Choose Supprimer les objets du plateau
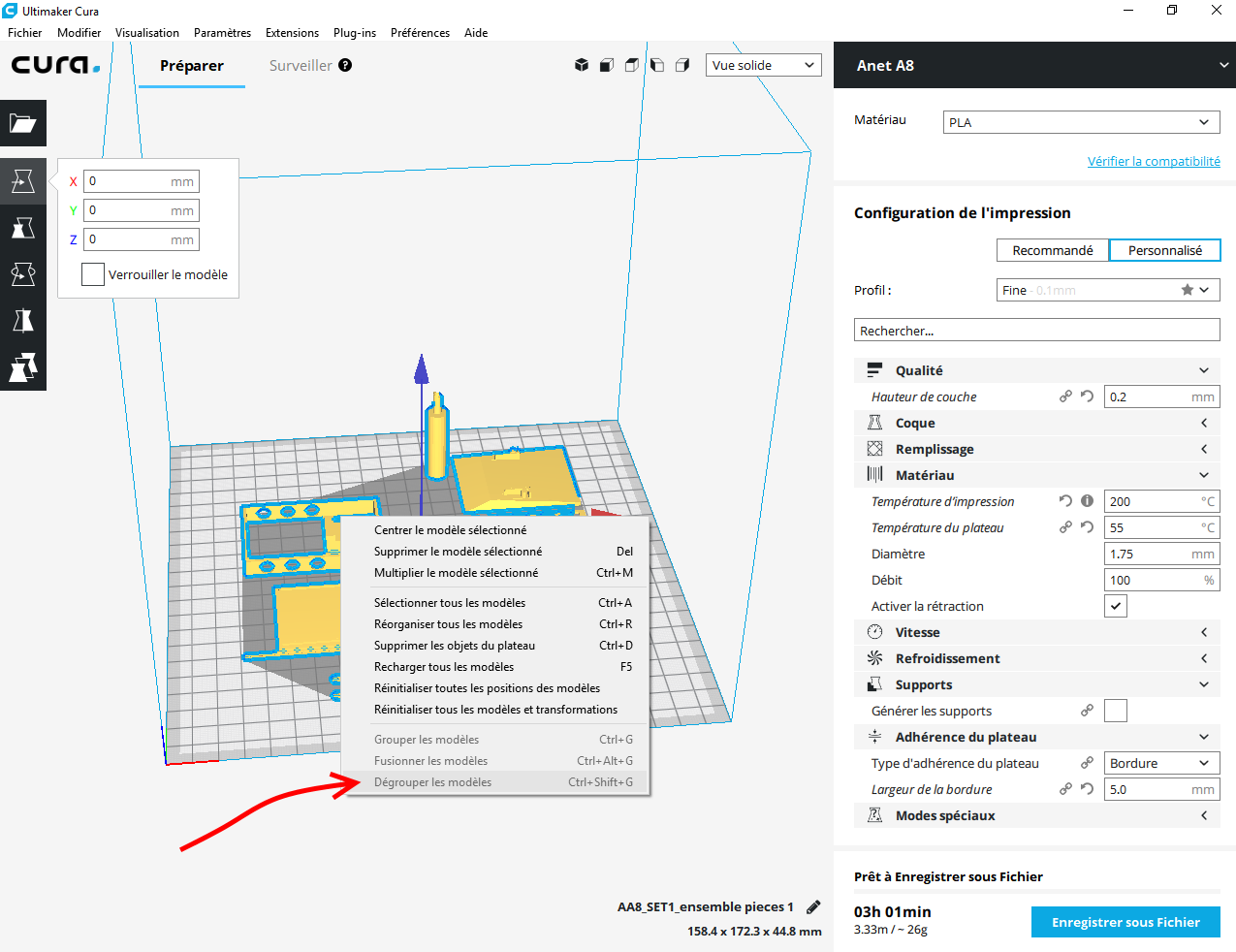 [496, 646]
